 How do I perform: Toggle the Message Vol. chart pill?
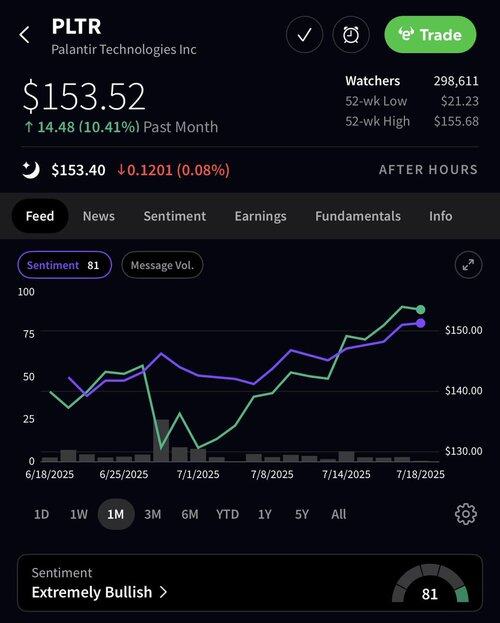coord(162,265)
